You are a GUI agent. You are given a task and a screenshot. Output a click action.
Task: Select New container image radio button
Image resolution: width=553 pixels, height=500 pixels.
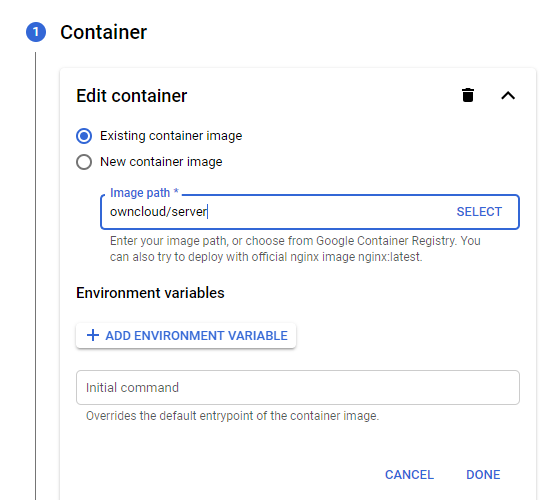(x=84, y=162)
